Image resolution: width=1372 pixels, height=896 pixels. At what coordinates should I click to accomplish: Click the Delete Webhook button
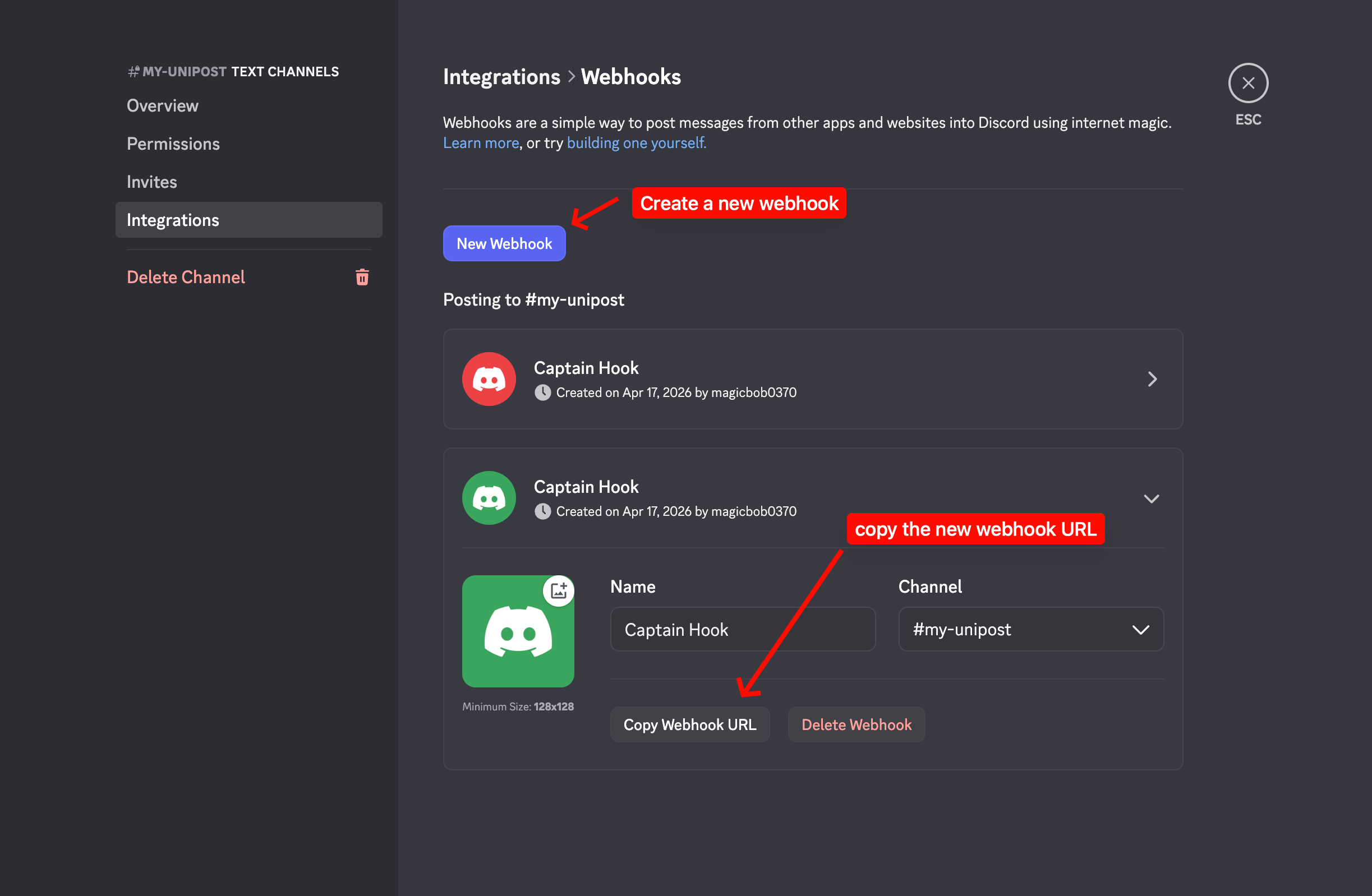[x=856, y=724]
